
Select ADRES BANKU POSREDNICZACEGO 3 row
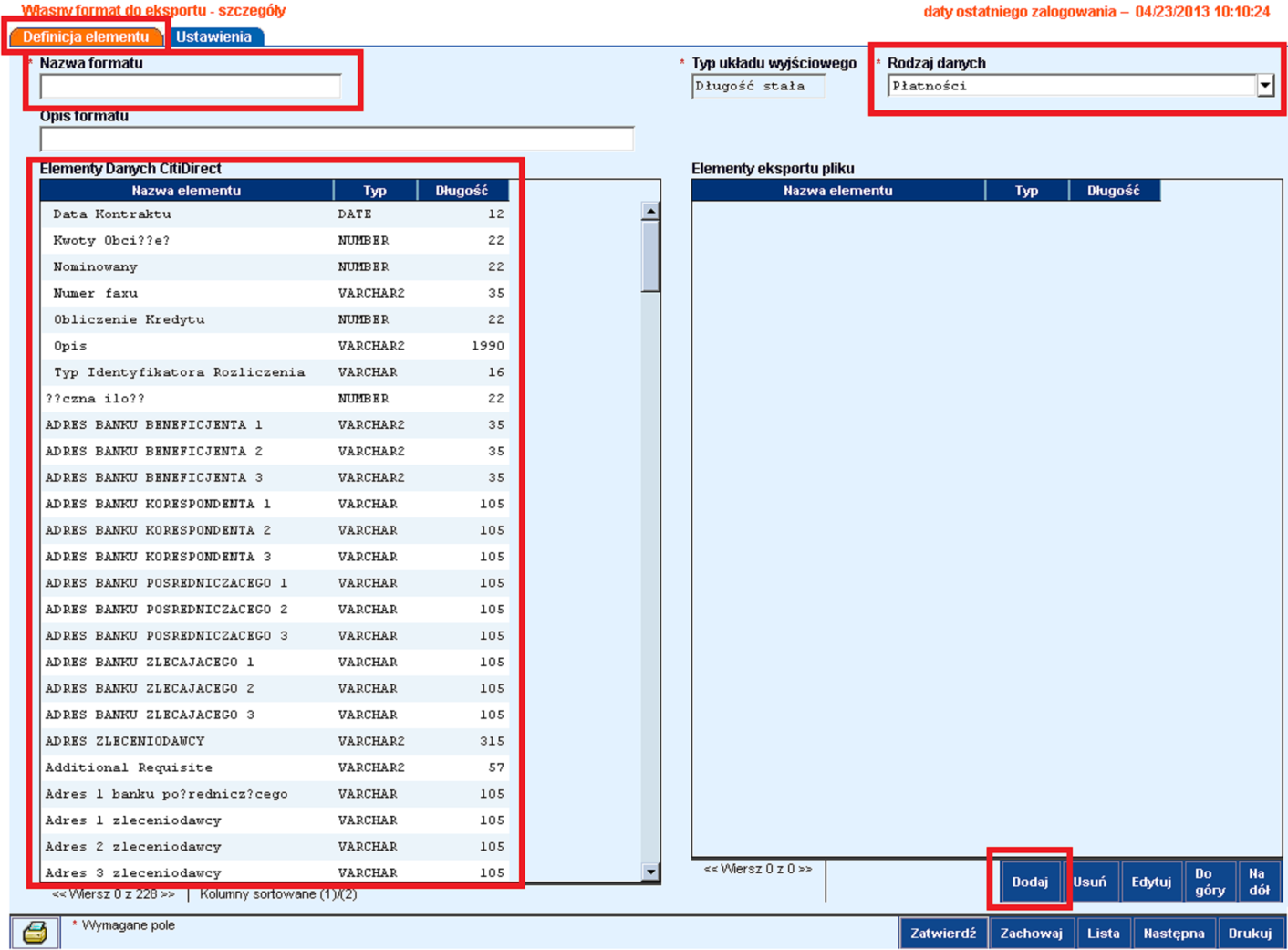(x=275, y=636)
